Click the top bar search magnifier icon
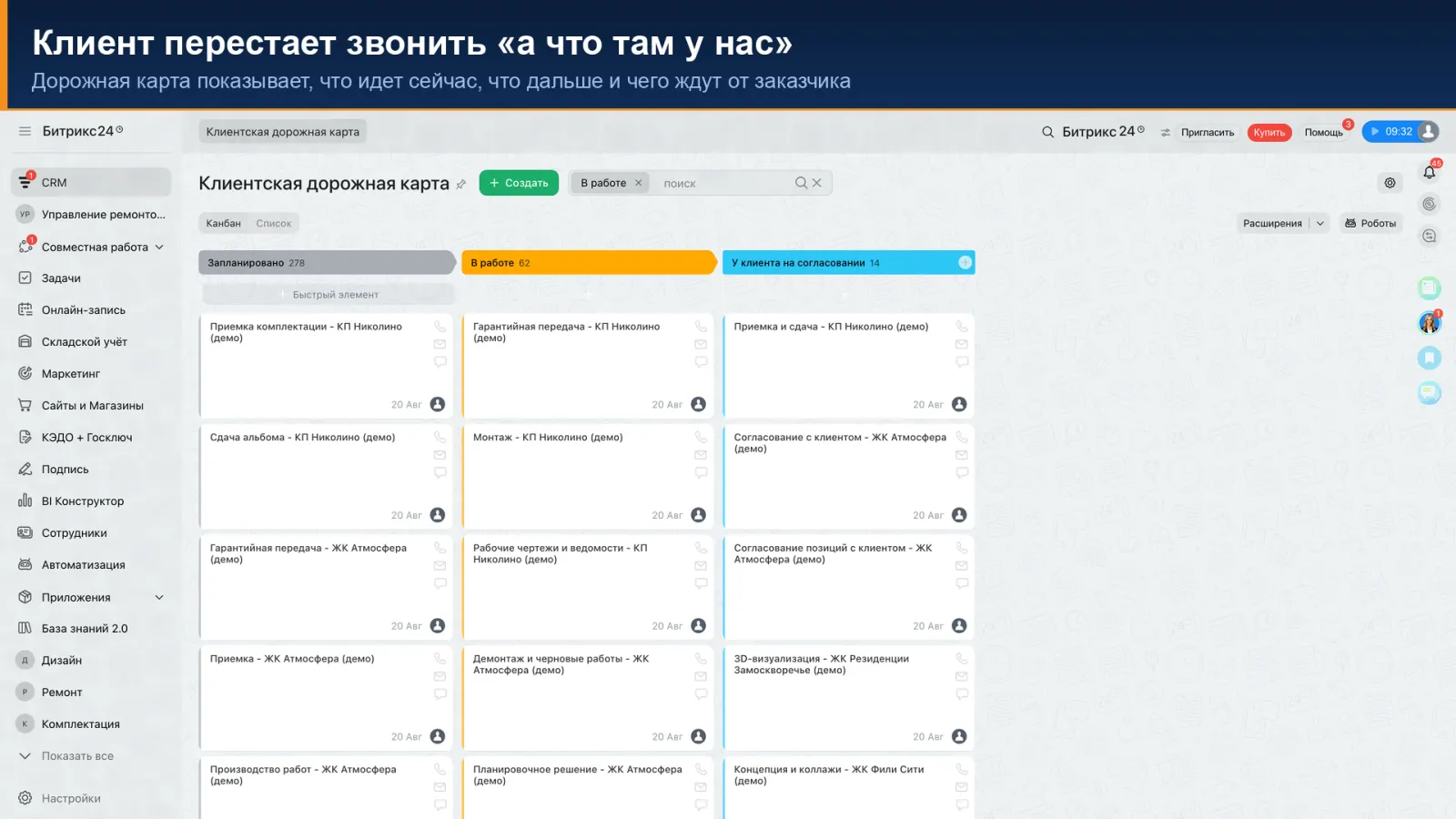1456x819 pixels. [1047, 132]
